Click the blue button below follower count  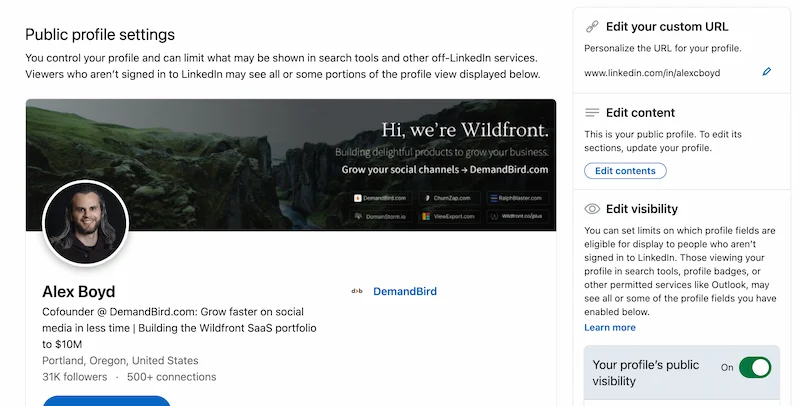point(106,400)
